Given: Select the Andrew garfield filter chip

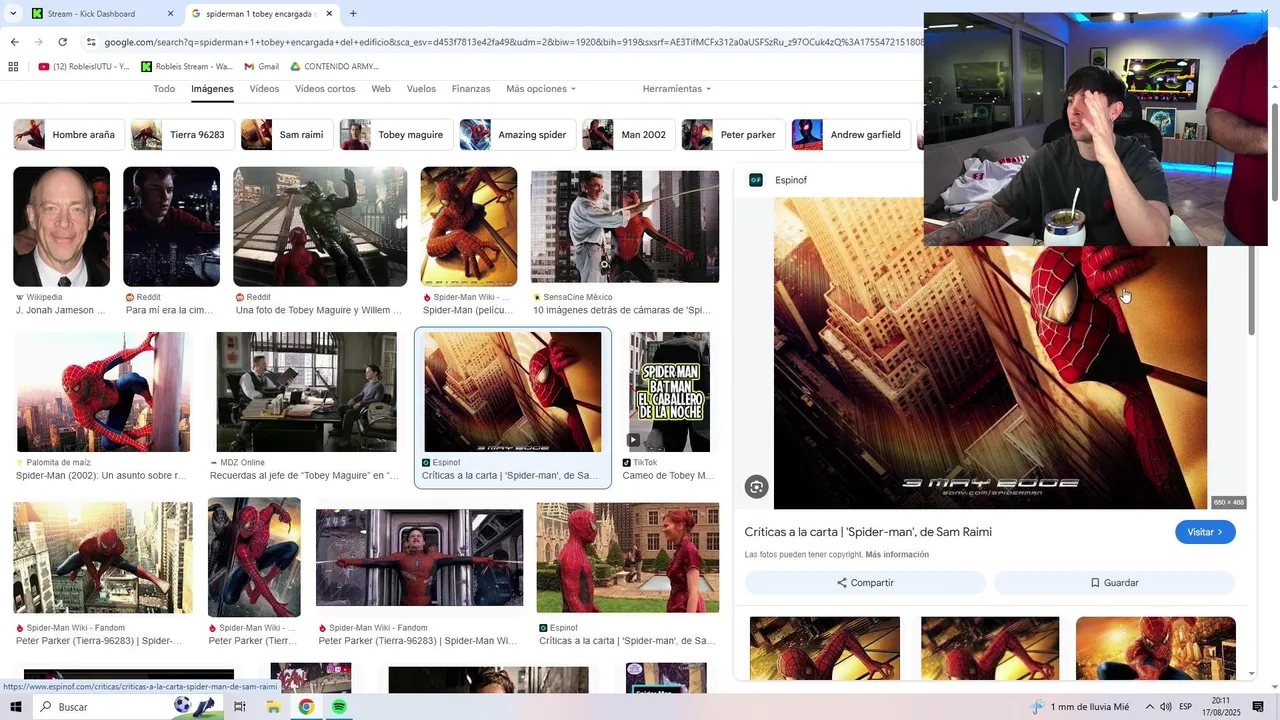Looking at the screenshot, I should point(851,135).
